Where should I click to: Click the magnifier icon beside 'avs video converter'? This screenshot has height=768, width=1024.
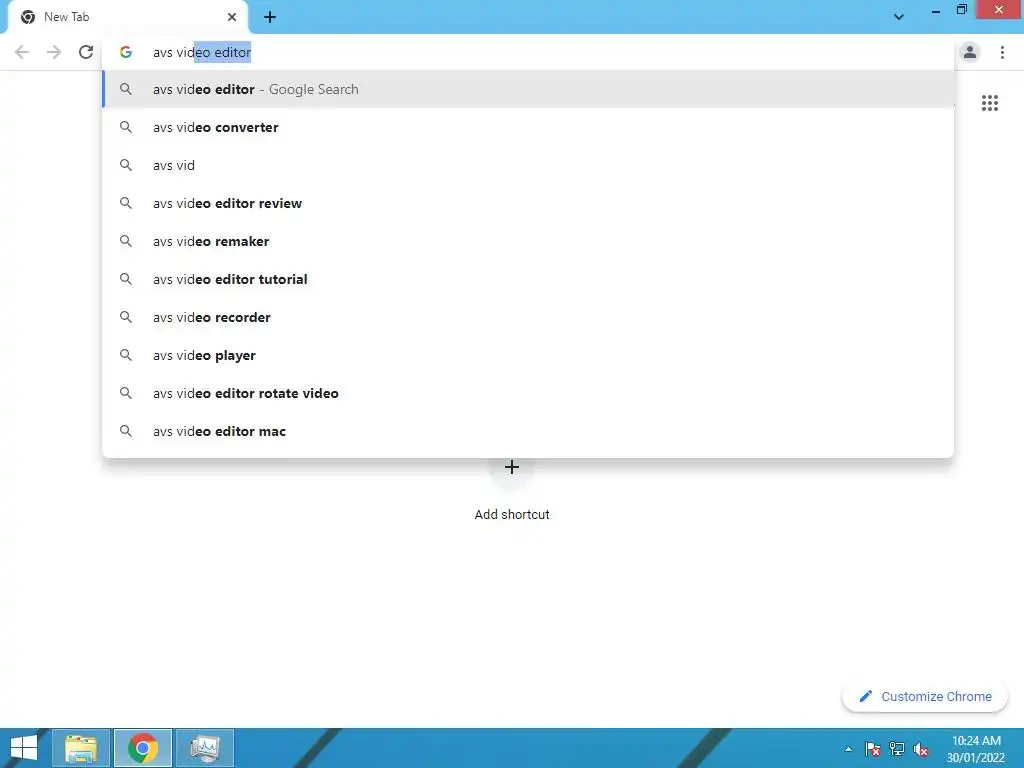(x=126, y=127)
